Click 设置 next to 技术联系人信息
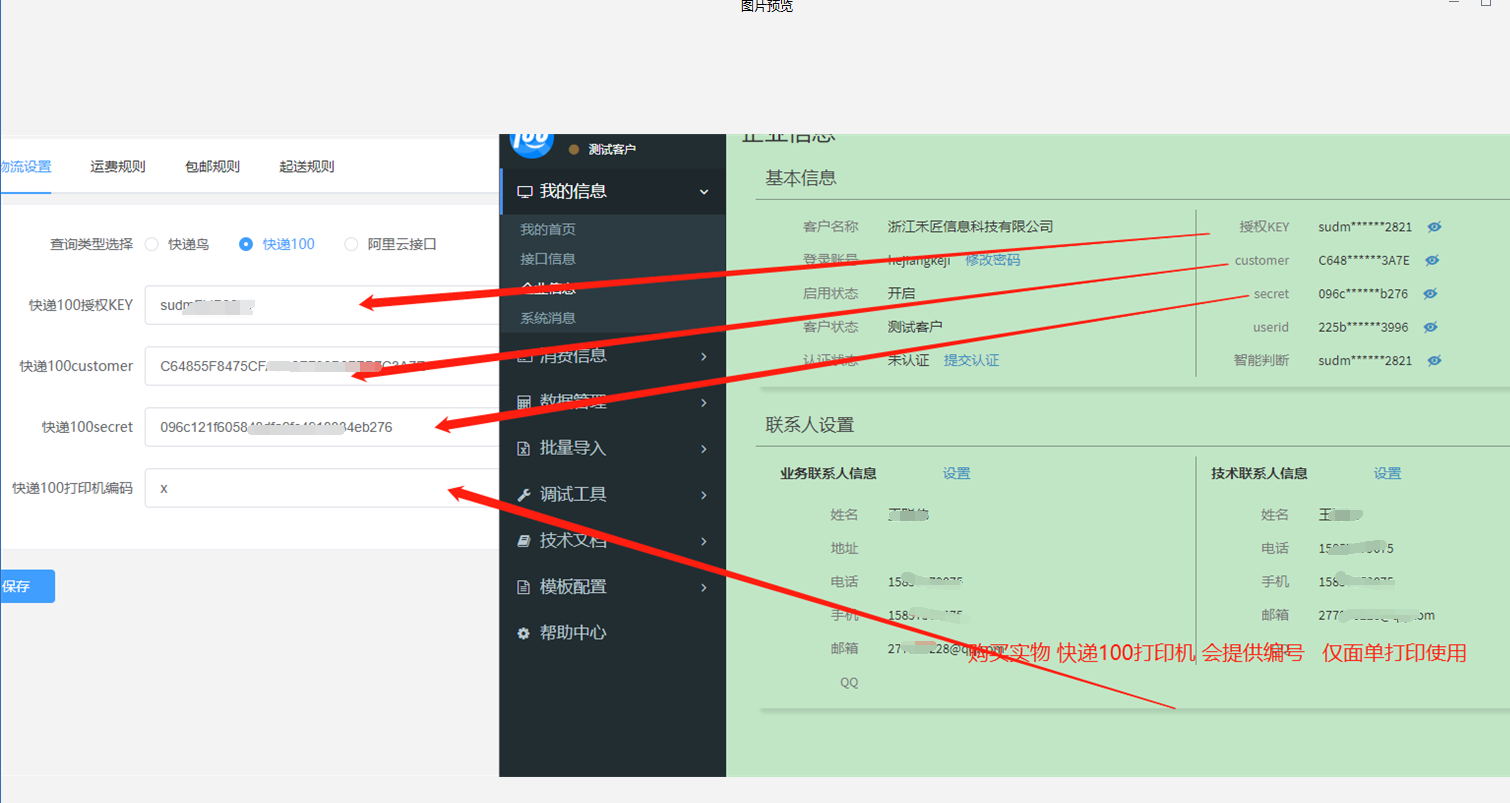Screen dimensions: 1510x803 (x=1387, y=473)
